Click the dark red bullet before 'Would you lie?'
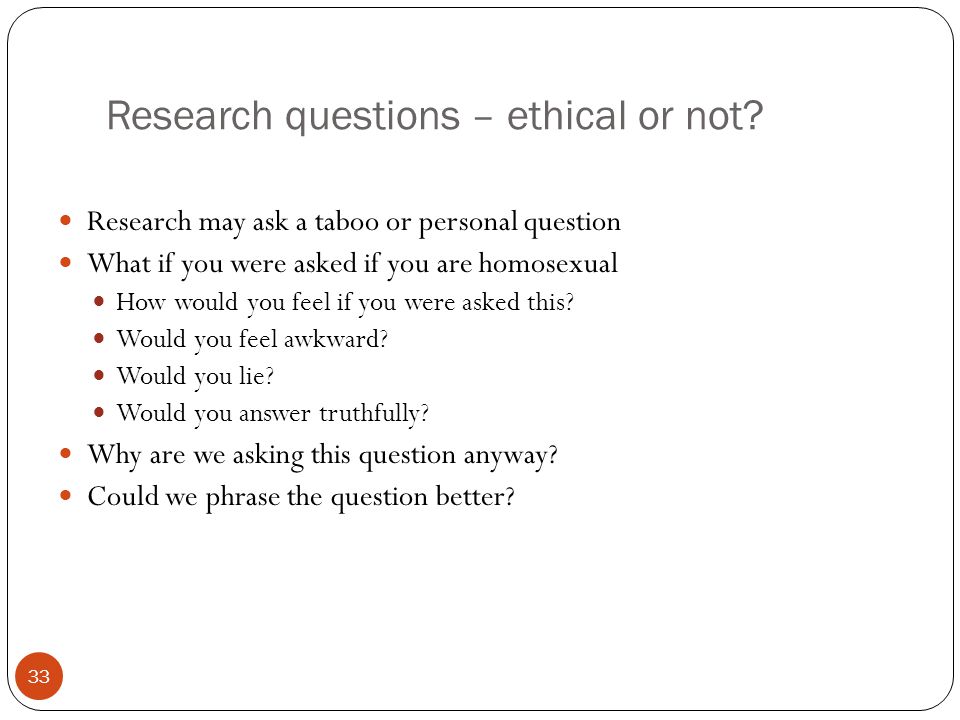Viewport: 960px width, 720px height. (99, 375)
